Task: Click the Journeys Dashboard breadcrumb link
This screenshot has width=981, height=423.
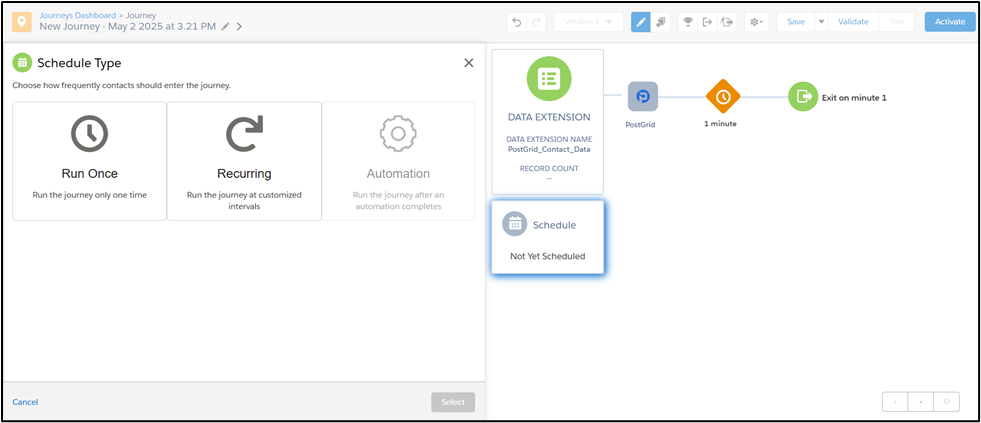Action: 78,15
